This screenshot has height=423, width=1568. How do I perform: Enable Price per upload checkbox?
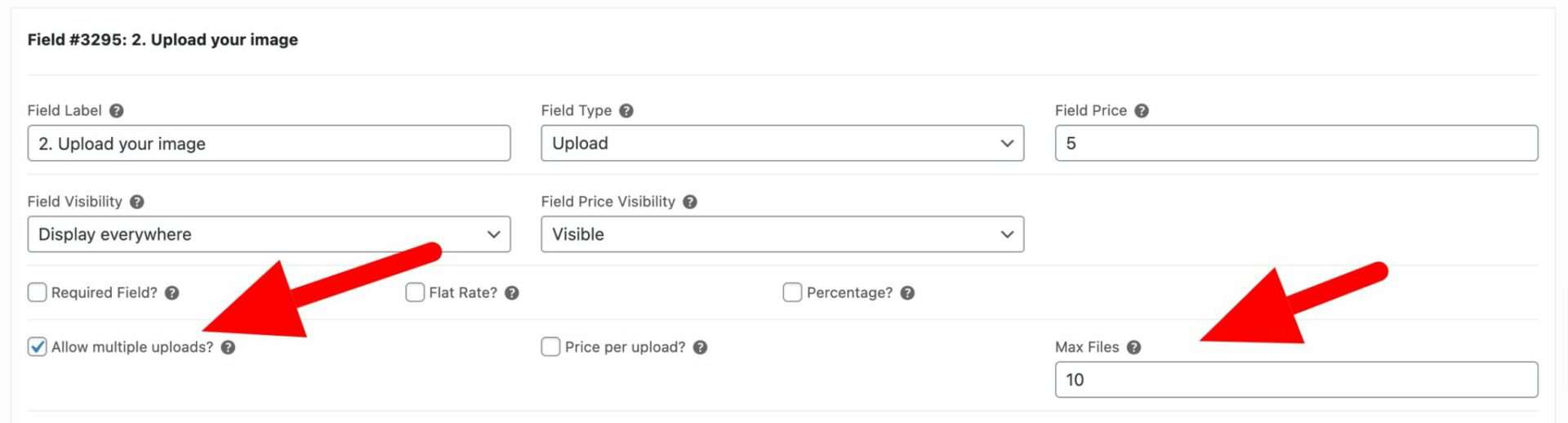click(x=550, y=347)
